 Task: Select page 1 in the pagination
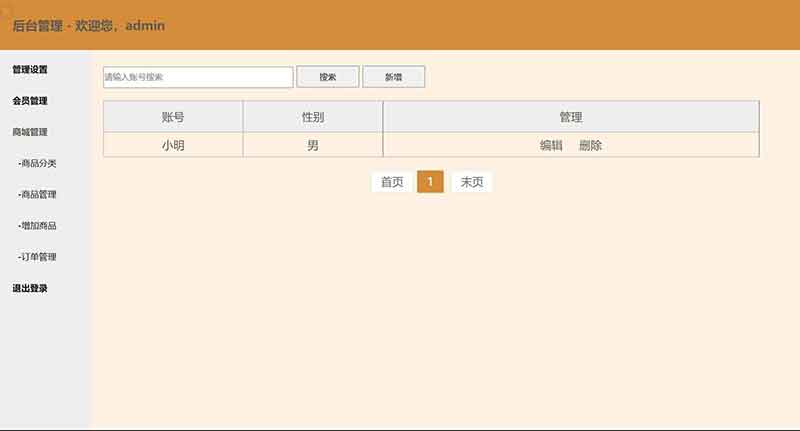point(430,182)
